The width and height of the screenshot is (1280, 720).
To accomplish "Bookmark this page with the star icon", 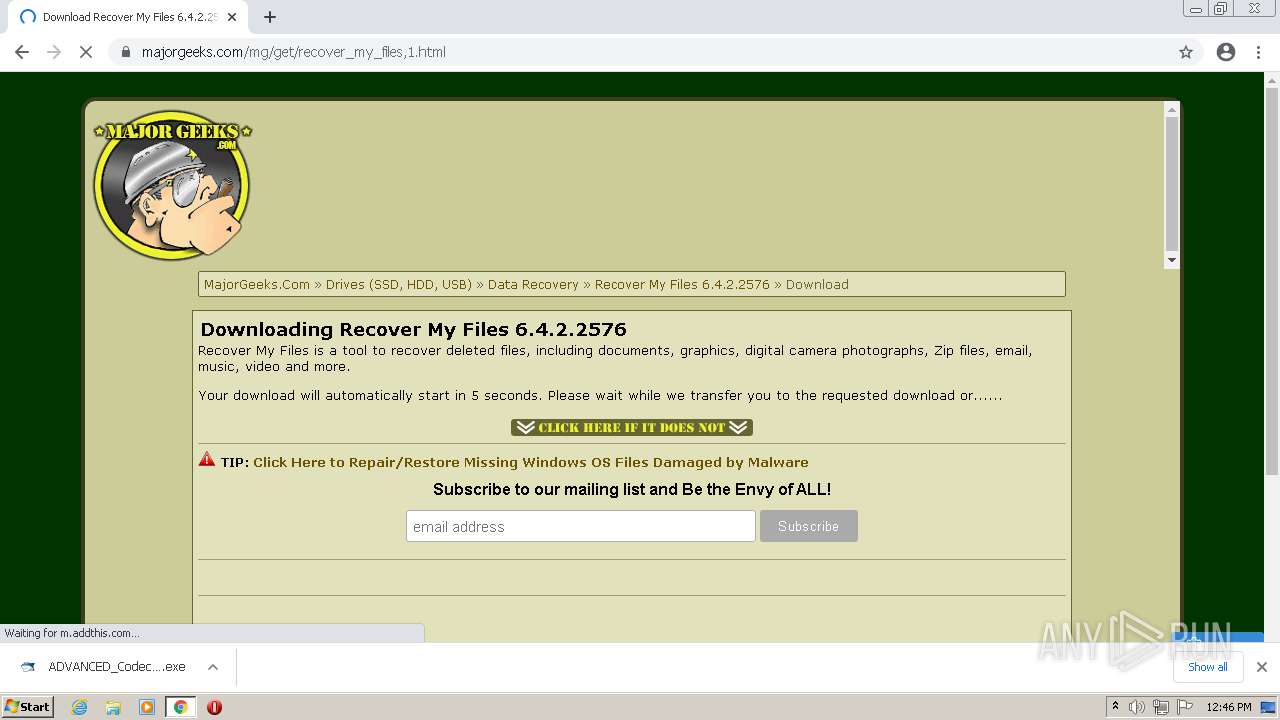I will pyautogui.click(x=1186, y=52).
